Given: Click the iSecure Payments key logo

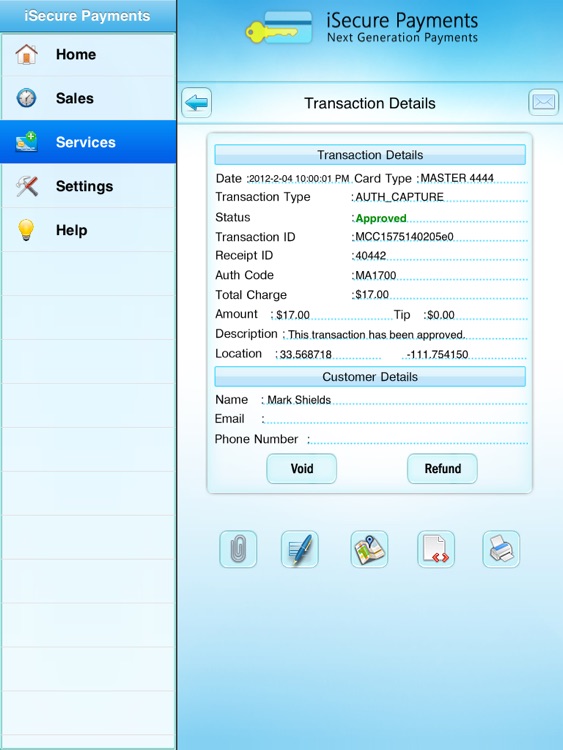Looking at the screenshot, I should [x=278, y=28].
